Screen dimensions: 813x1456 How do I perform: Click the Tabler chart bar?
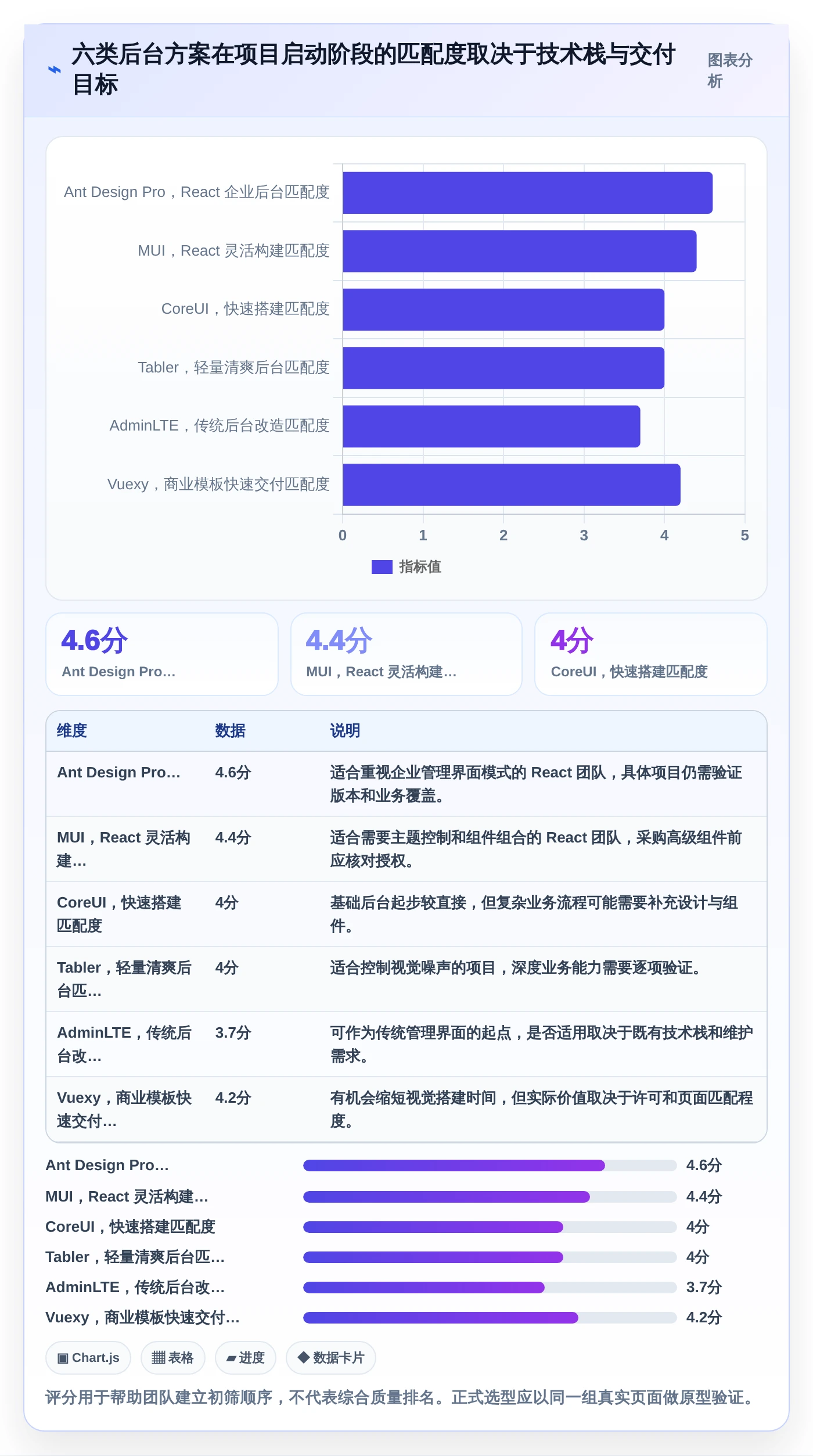pos(503,368)
